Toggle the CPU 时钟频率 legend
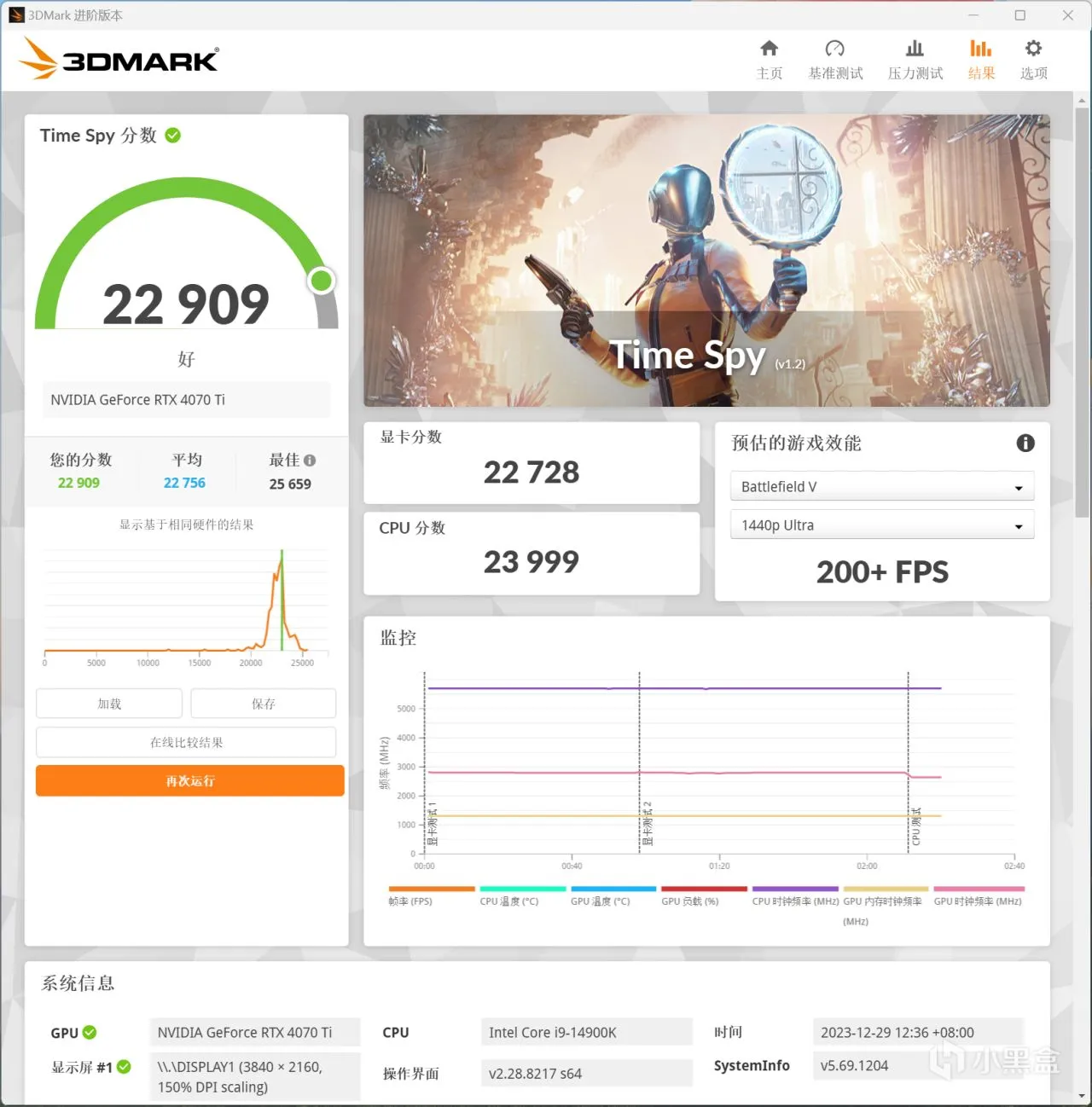Image resolution: width=1092 pixels, height=1107 pixels. [795, 895]
